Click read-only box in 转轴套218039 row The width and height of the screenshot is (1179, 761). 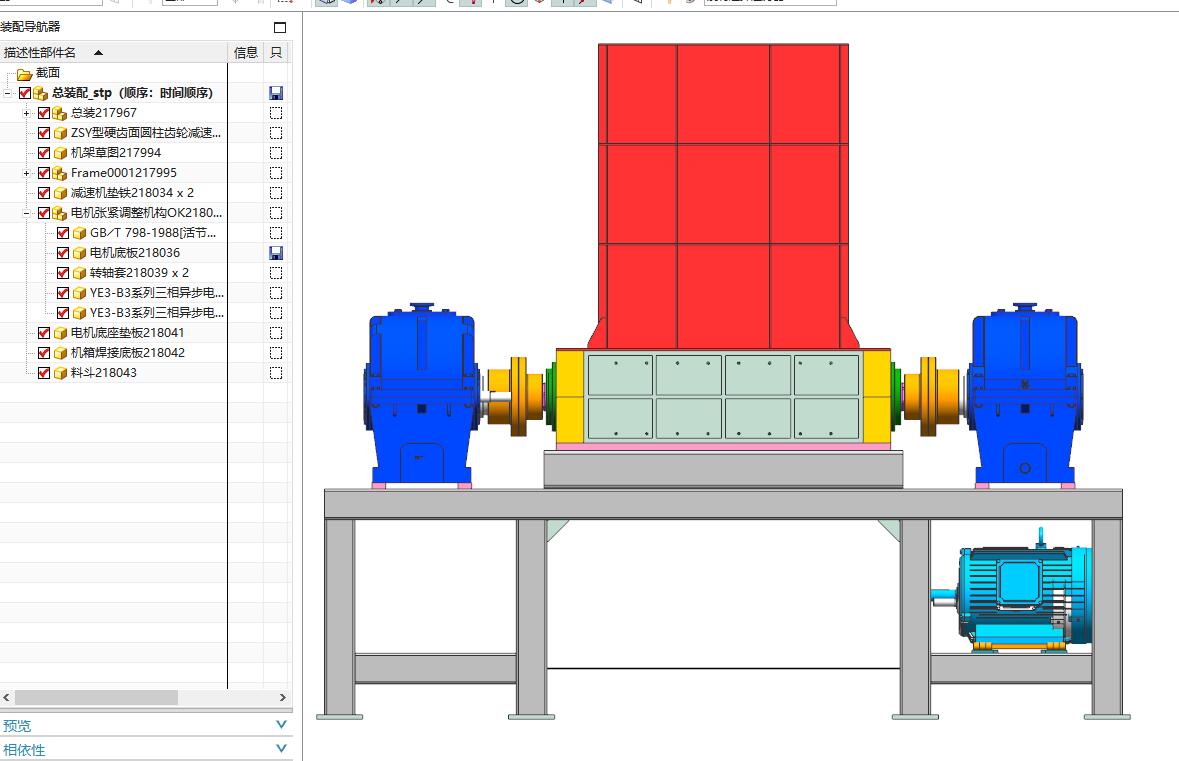pyautogui.click(x=276, y=273)
